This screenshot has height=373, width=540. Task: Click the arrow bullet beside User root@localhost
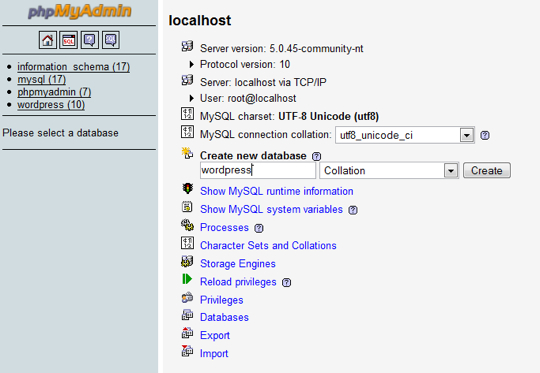click(192, 99)
